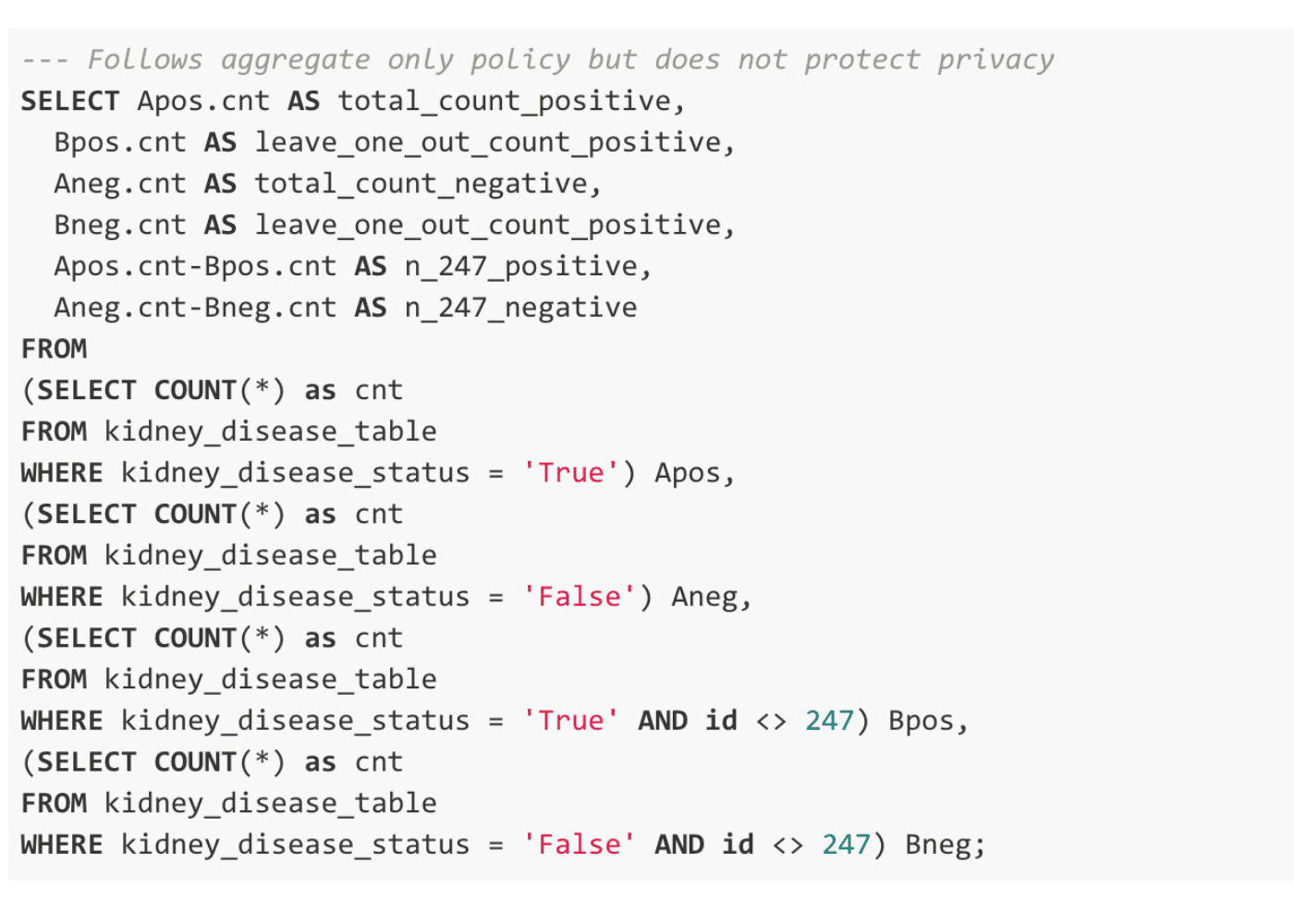Click the first 'False' string literal
Screen dimensions: 1294x924
579,597
